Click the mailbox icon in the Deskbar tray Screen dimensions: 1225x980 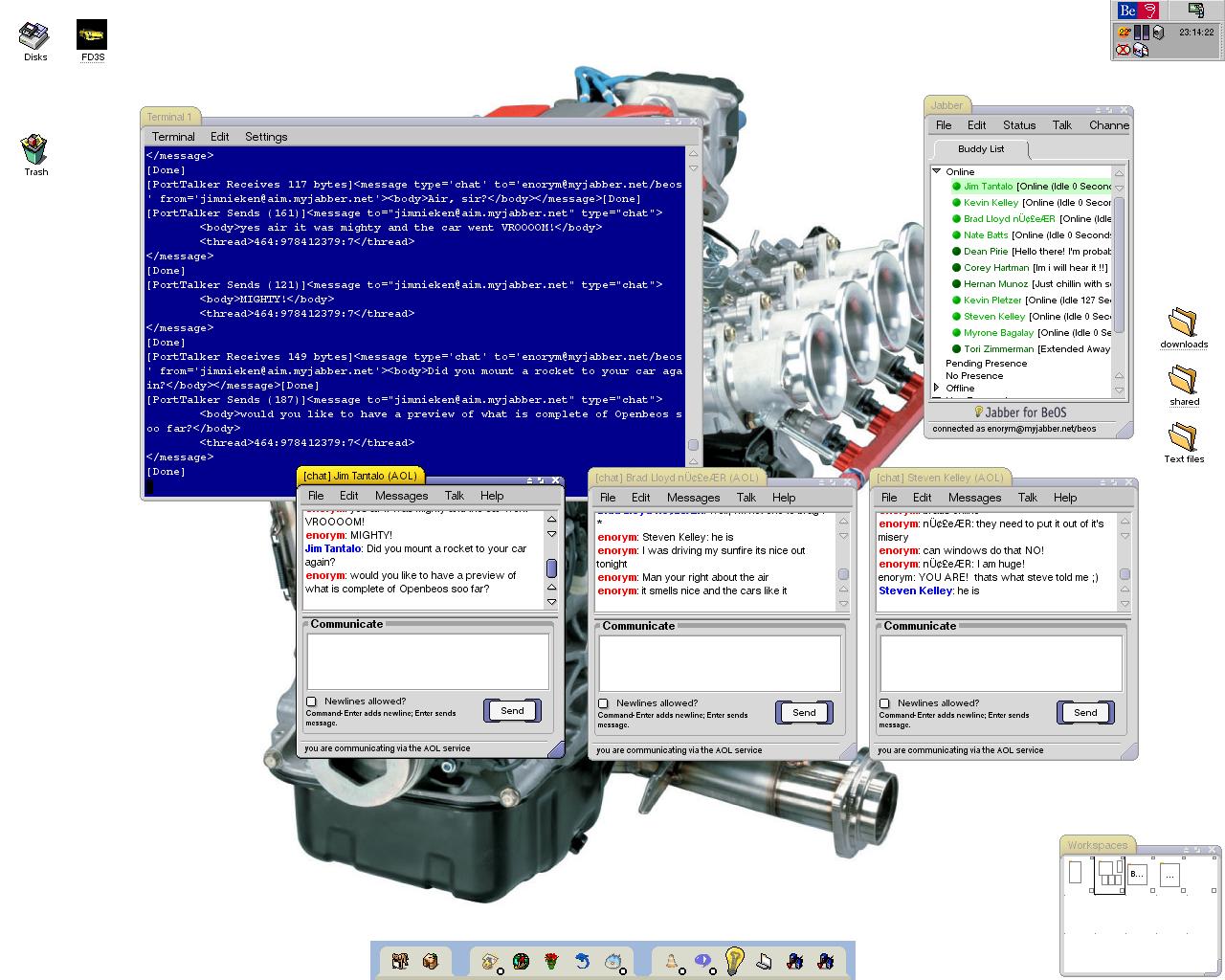(x=1140, y=50)
